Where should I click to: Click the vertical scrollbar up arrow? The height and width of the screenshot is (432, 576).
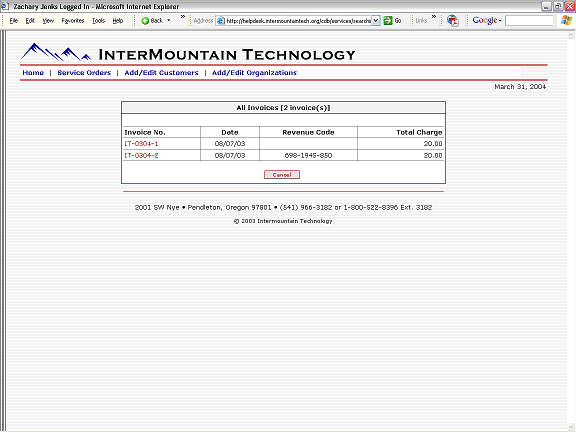click(571, 35)
